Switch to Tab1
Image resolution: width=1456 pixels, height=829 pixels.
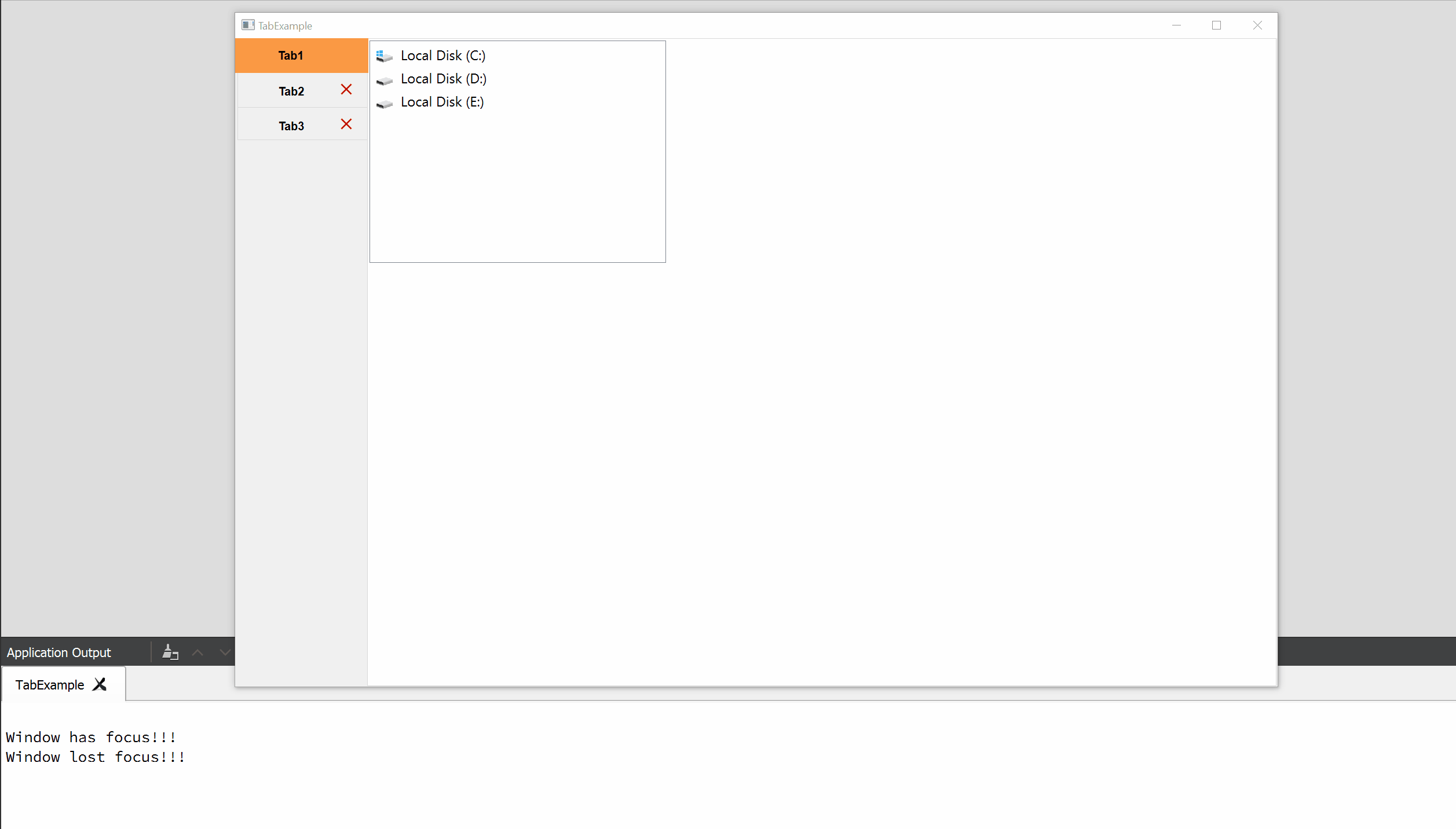(291, 56)
